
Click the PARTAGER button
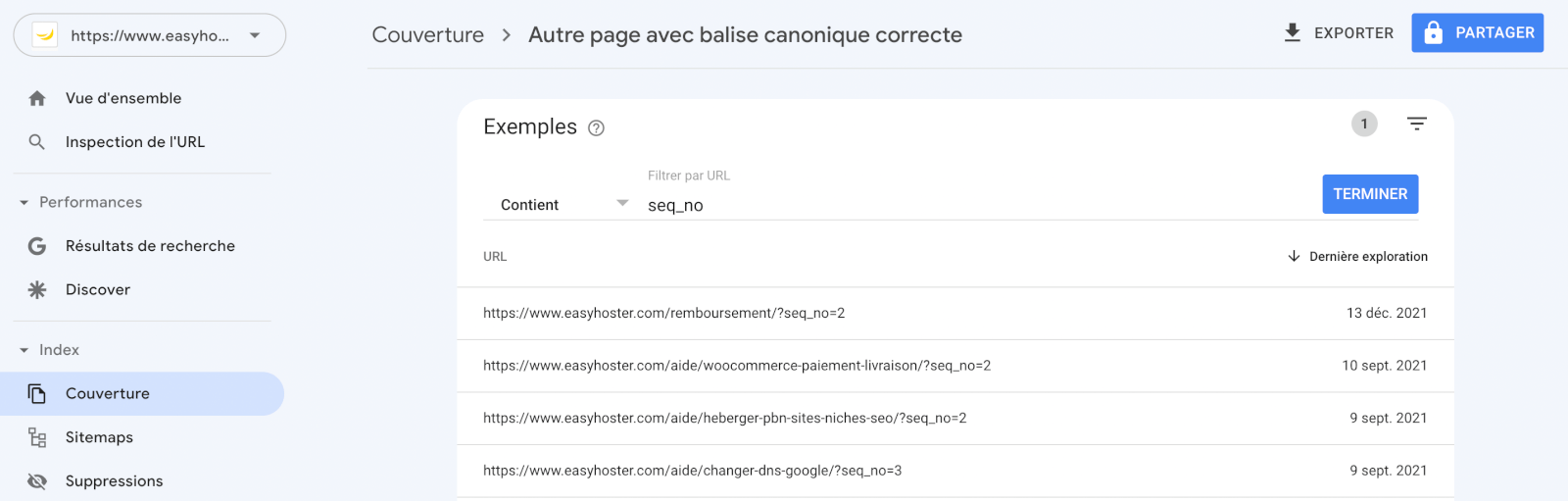point(1477,33)
